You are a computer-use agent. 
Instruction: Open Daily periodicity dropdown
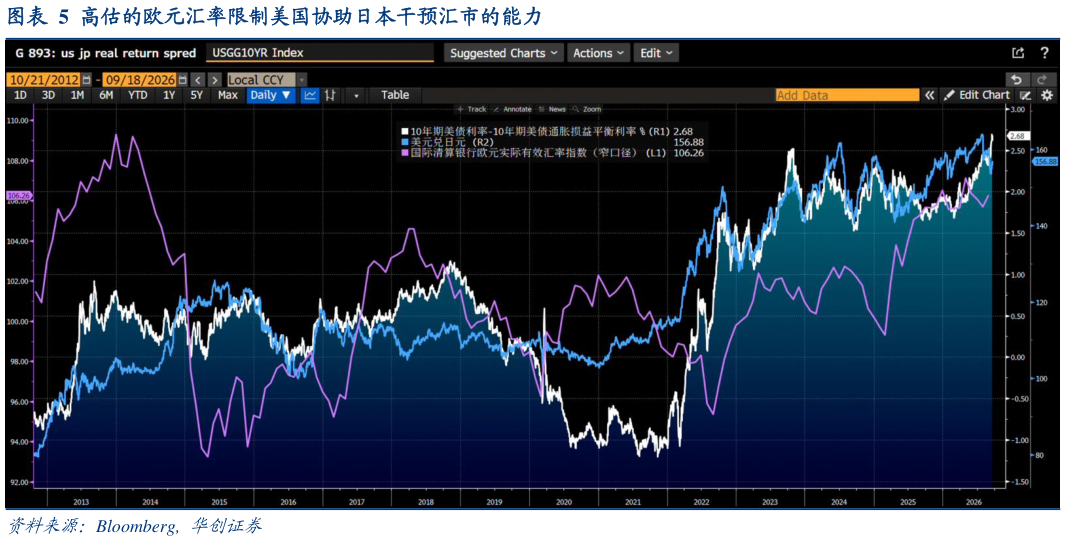coord(271,95)
